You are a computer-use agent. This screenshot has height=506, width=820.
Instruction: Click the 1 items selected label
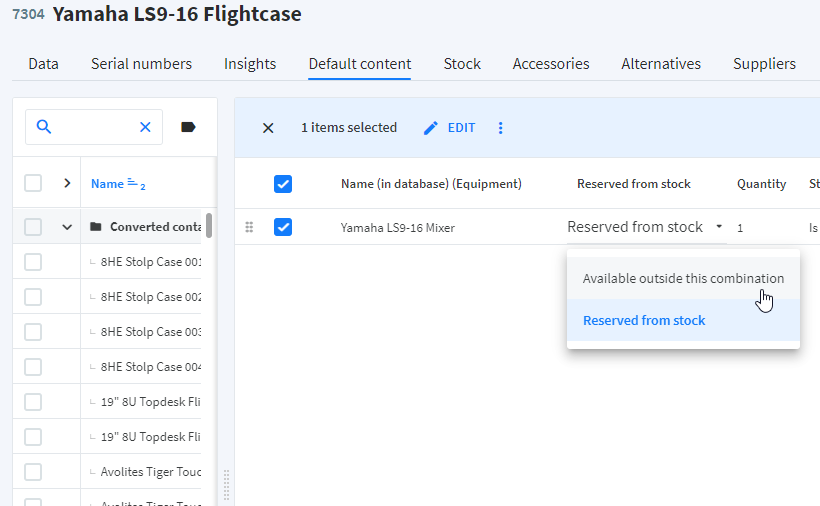pos(349,128)
